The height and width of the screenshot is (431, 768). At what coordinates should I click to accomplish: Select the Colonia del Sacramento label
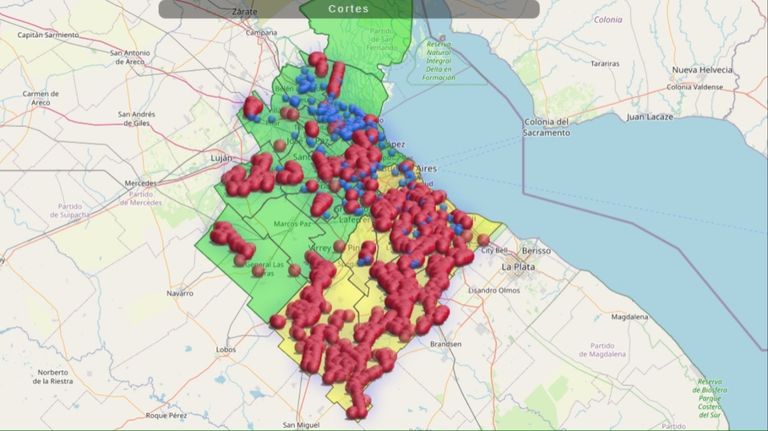coord(546,127)
